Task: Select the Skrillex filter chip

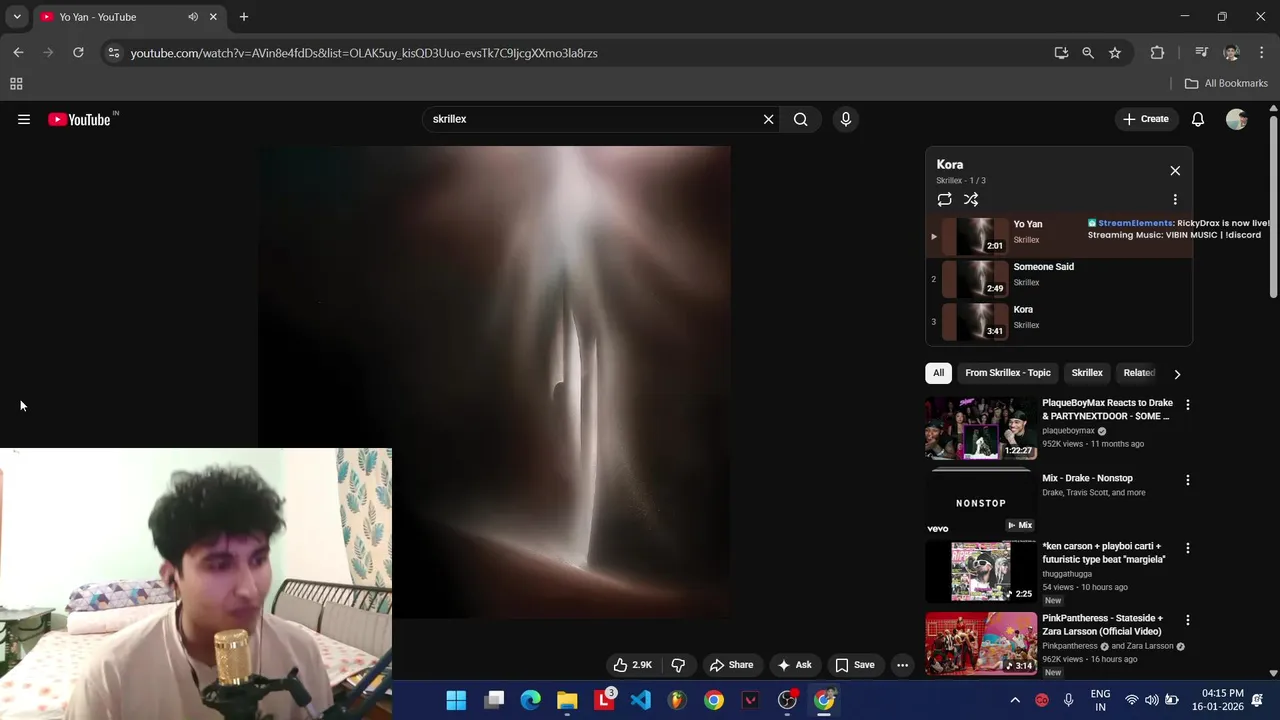Action: pos(1087,373)
